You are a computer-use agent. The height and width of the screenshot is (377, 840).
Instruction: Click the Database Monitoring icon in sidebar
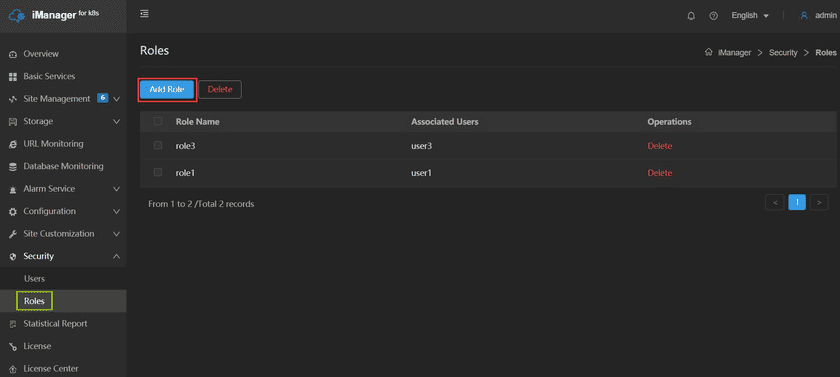13,167
